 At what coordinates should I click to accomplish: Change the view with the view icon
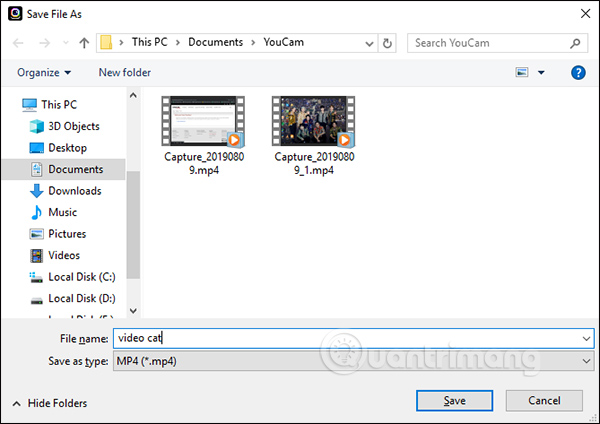[x=522, y=72]
